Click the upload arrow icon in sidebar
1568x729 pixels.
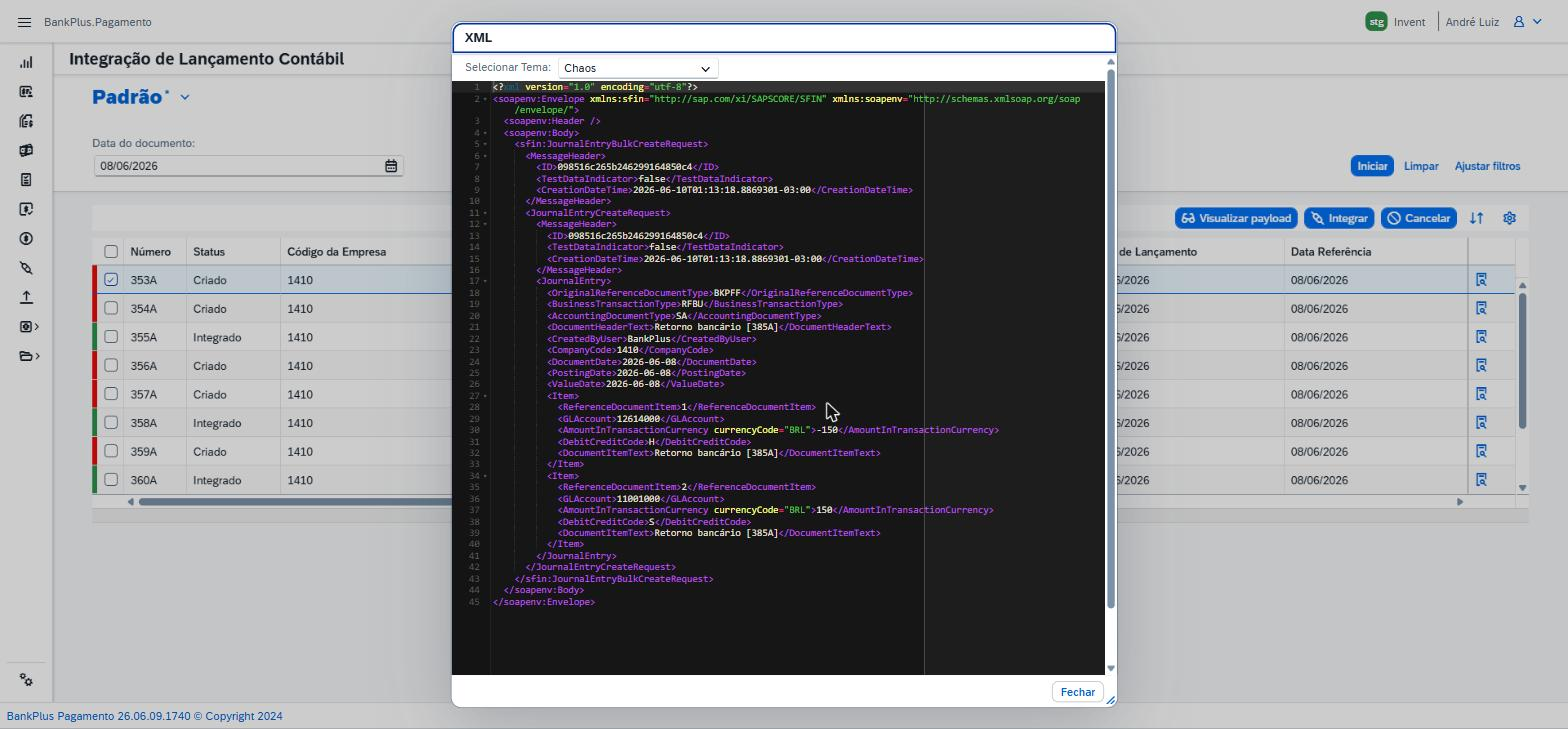click(x=26, y=297)
